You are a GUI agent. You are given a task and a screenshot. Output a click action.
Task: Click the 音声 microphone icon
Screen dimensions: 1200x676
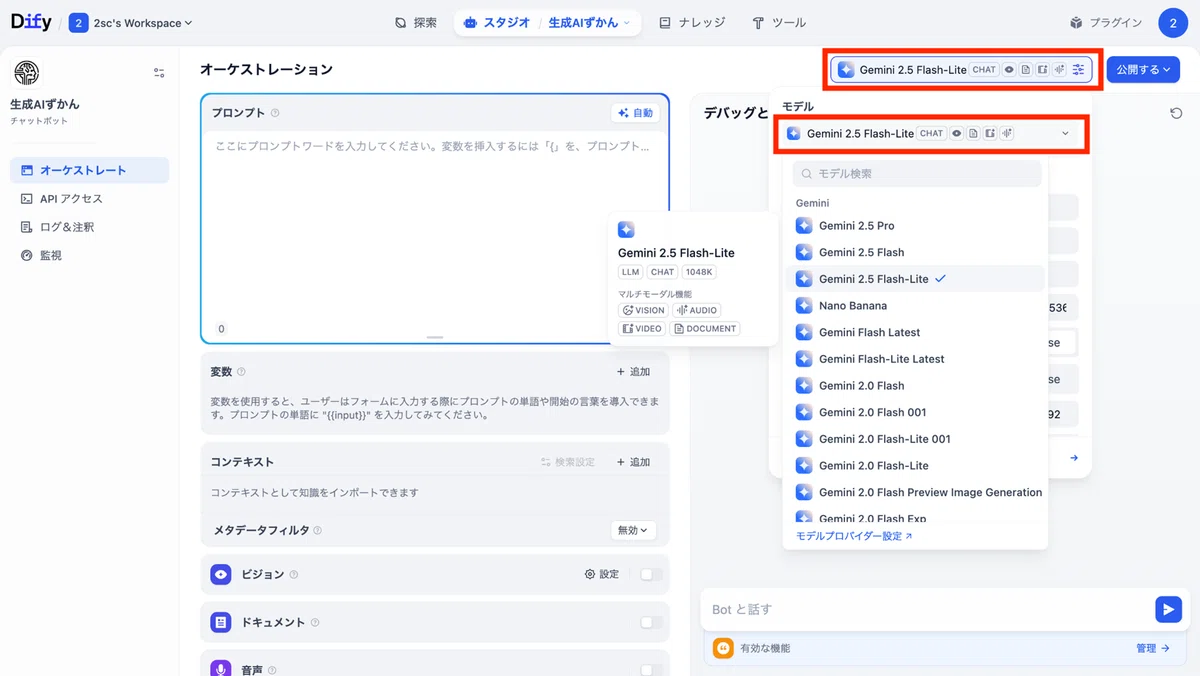point(221,669)
